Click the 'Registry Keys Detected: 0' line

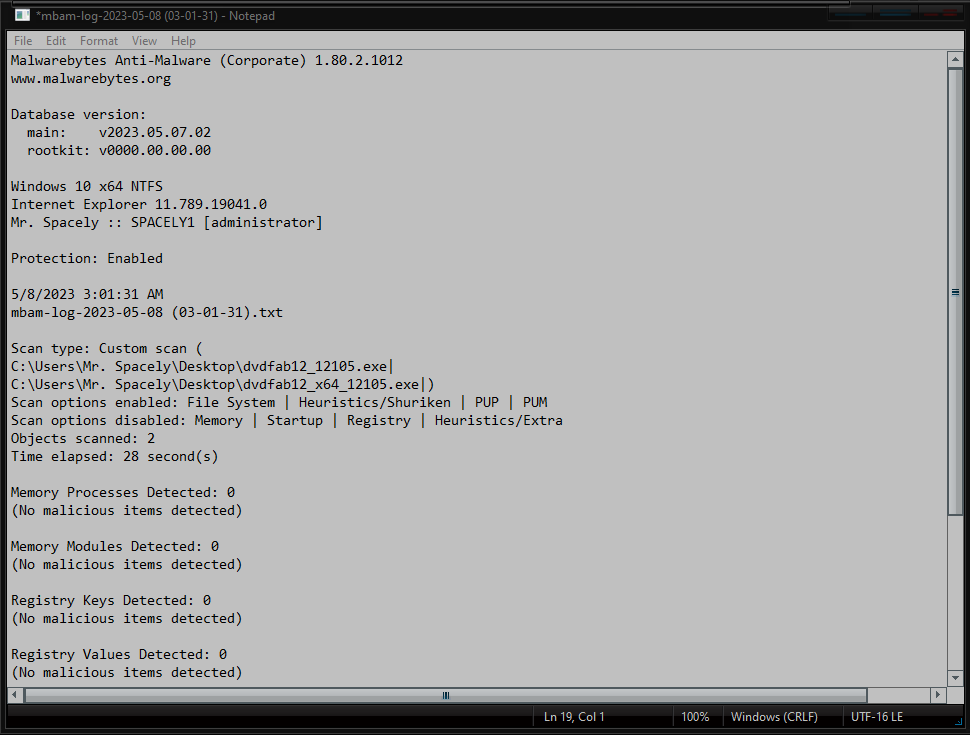(x=111, y=601)
